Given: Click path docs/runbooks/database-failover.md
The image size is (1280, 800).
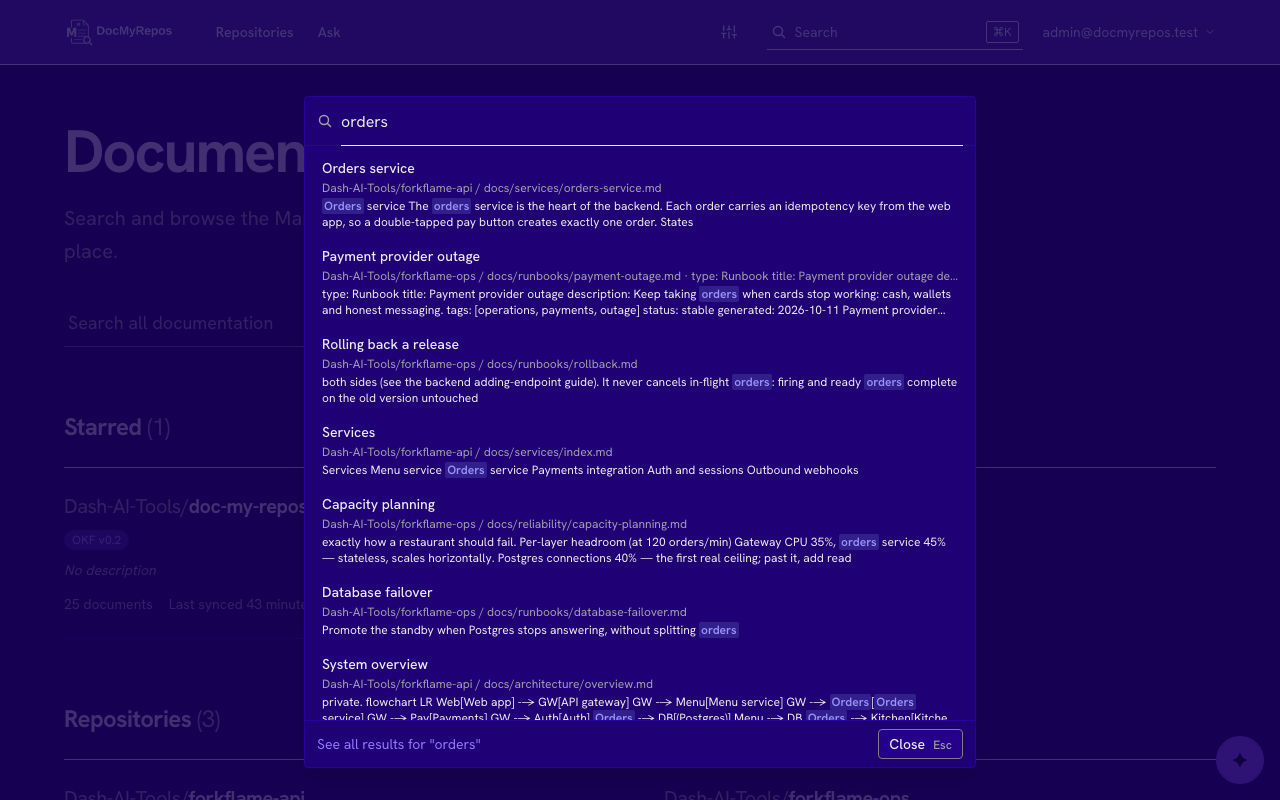Looking at the screenshot, I should (587, 612).
